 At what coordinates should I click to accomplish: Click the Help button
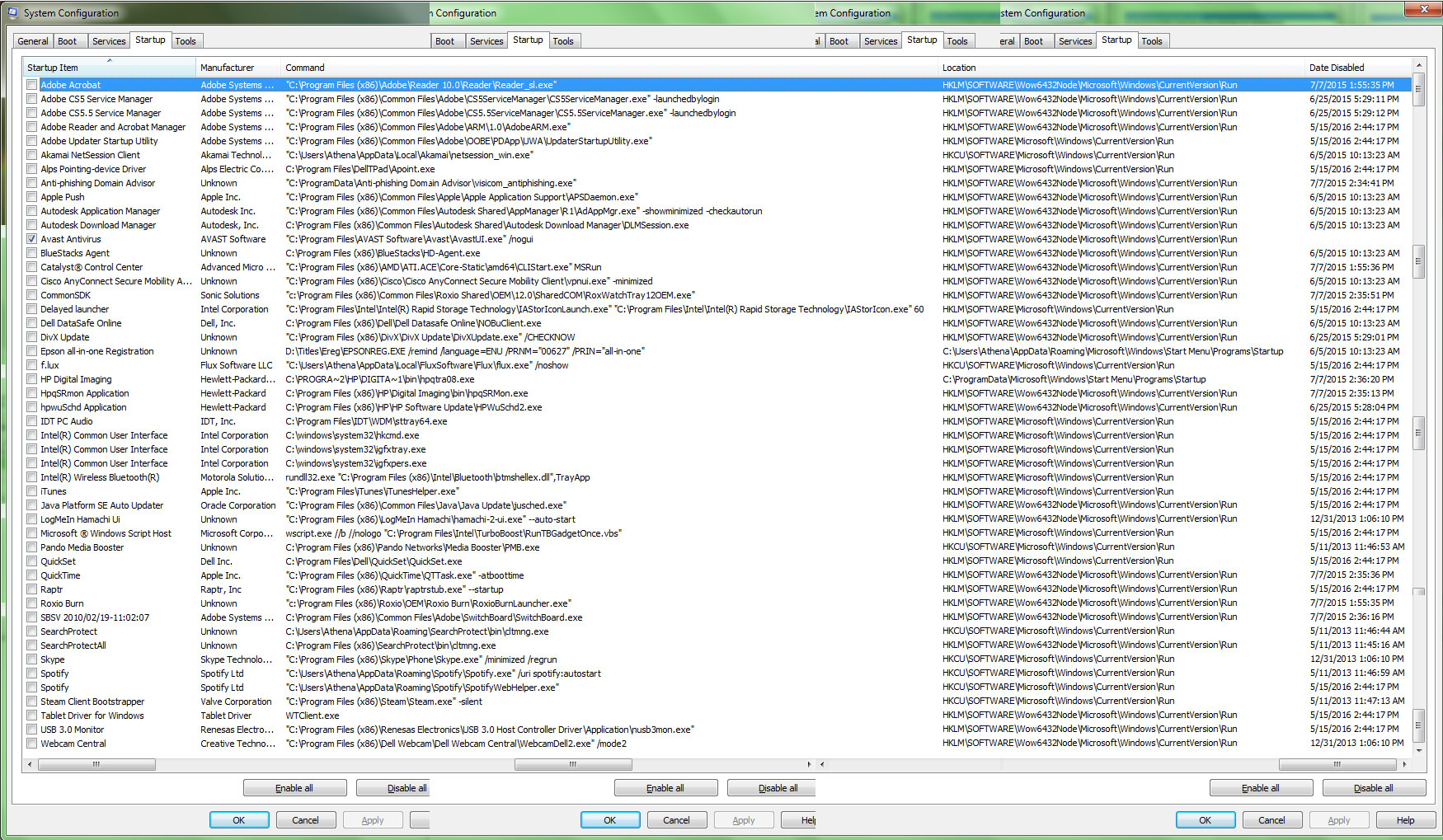tap(1405, 820)
